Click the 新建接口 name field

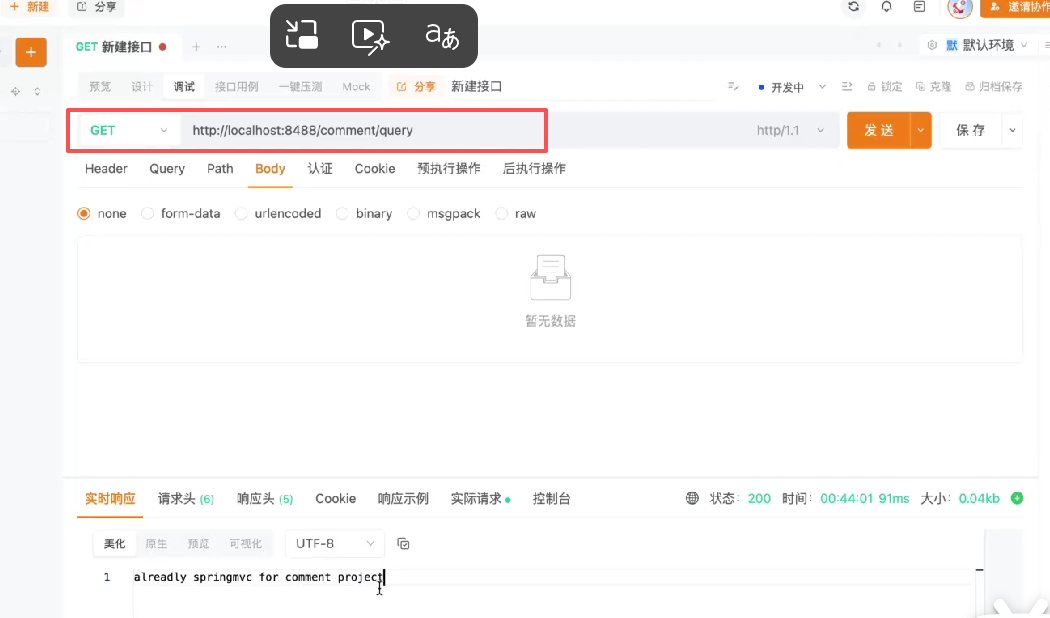pos(583,86)
